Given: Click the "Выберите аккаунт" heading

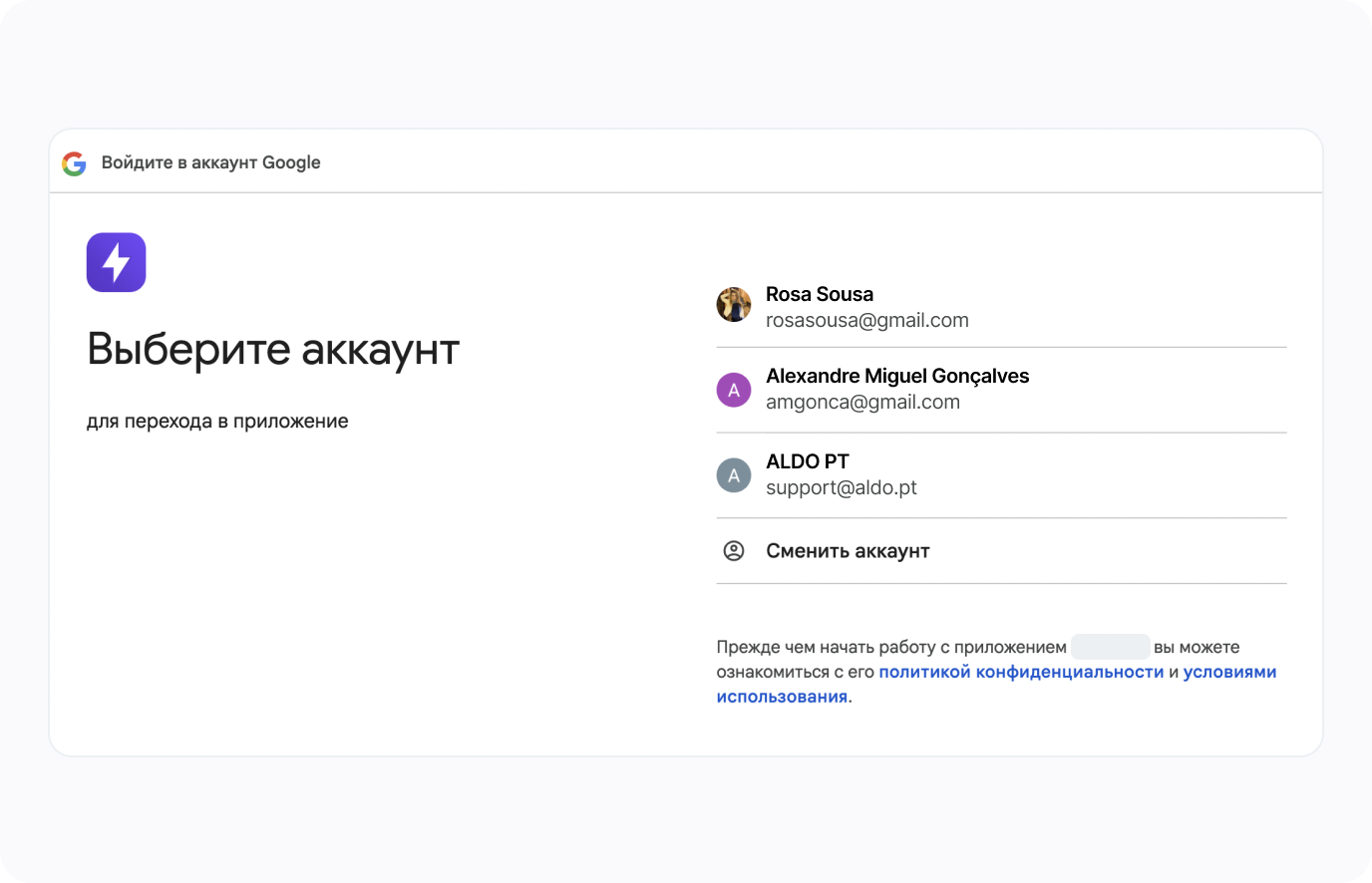Looking at the screenshot, I should (273, 350).
